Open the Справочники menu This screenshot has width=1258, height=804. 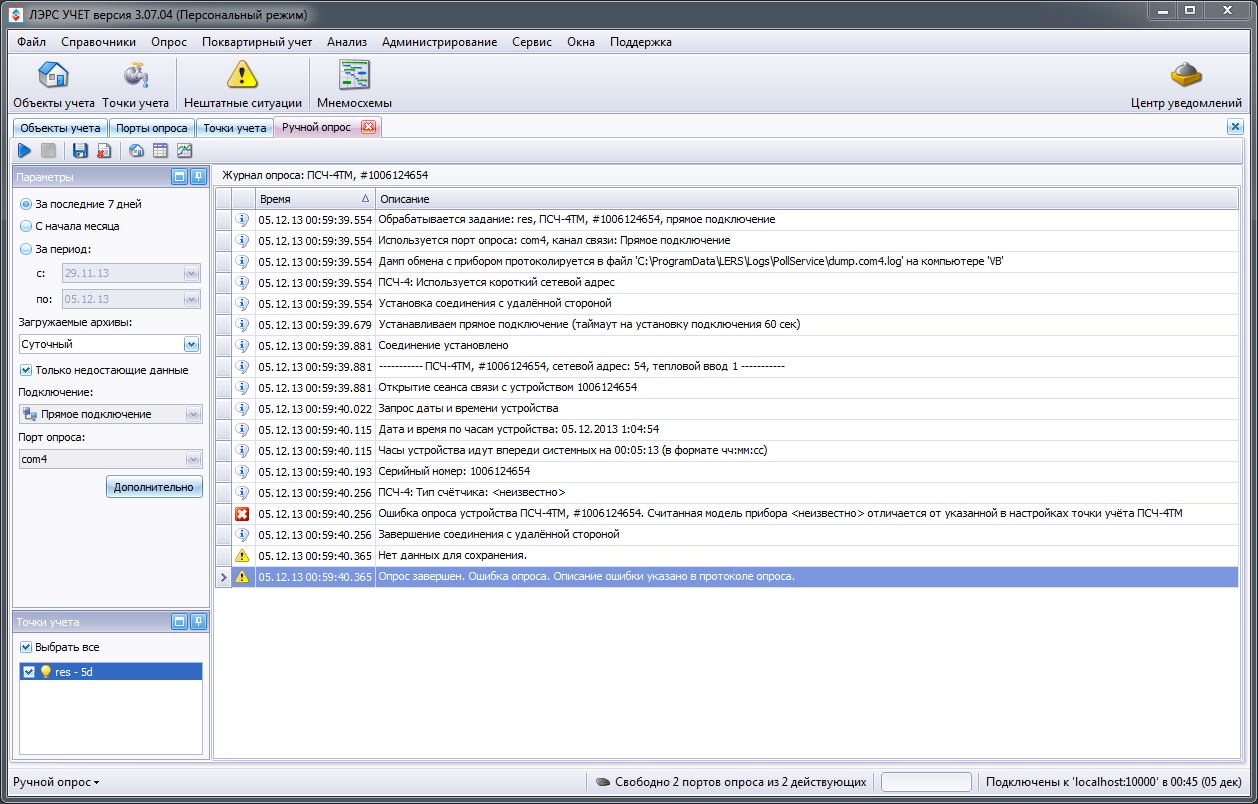pyautogui.click(x=98, y=42)
